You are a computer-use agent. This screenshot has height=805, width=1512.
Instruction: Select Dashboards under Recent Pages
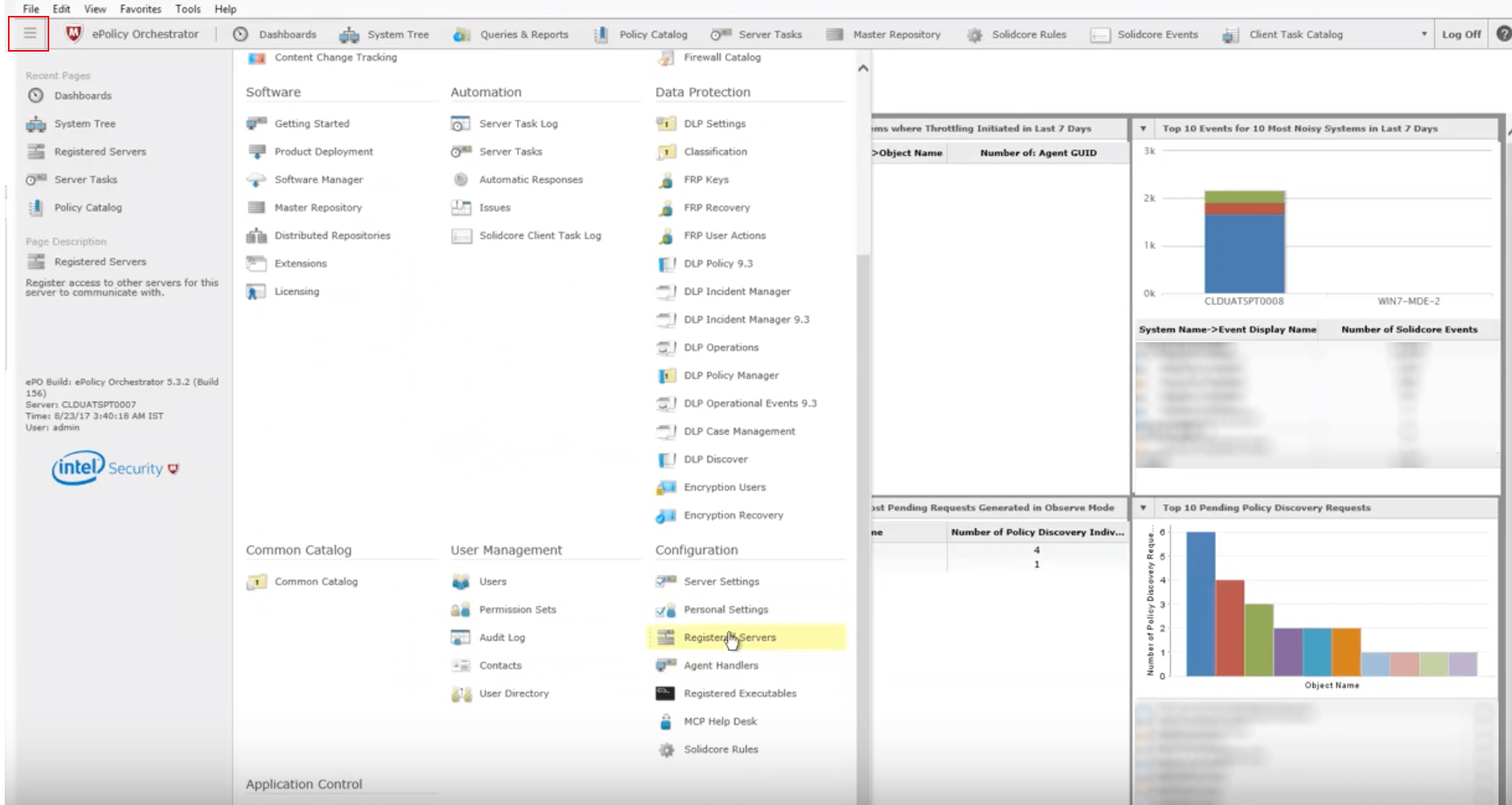(x=83, y=95)
